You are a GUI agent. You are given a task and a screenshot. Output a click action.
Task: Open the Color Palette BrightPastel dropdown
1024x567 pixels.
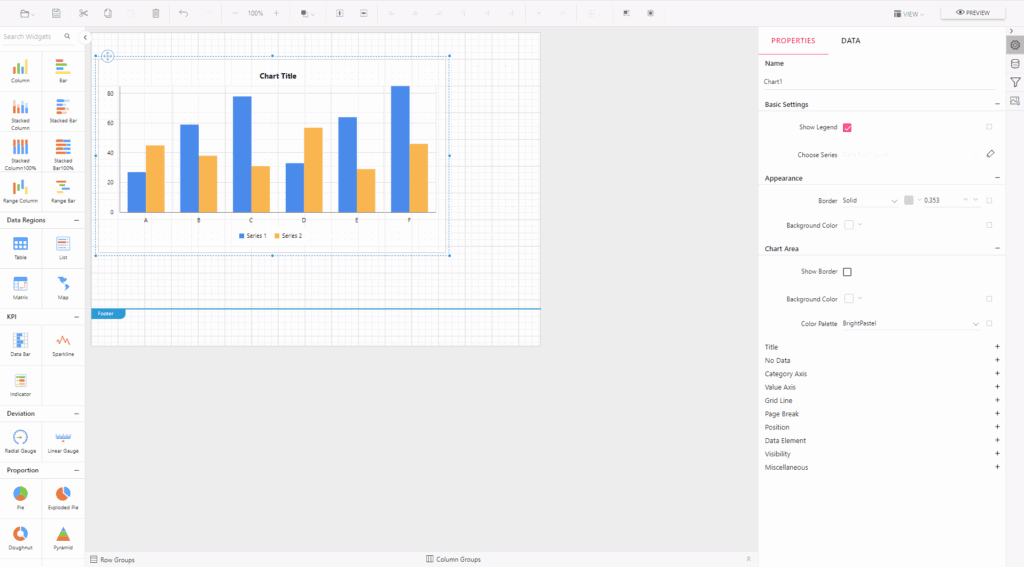[x=910, y=323]
